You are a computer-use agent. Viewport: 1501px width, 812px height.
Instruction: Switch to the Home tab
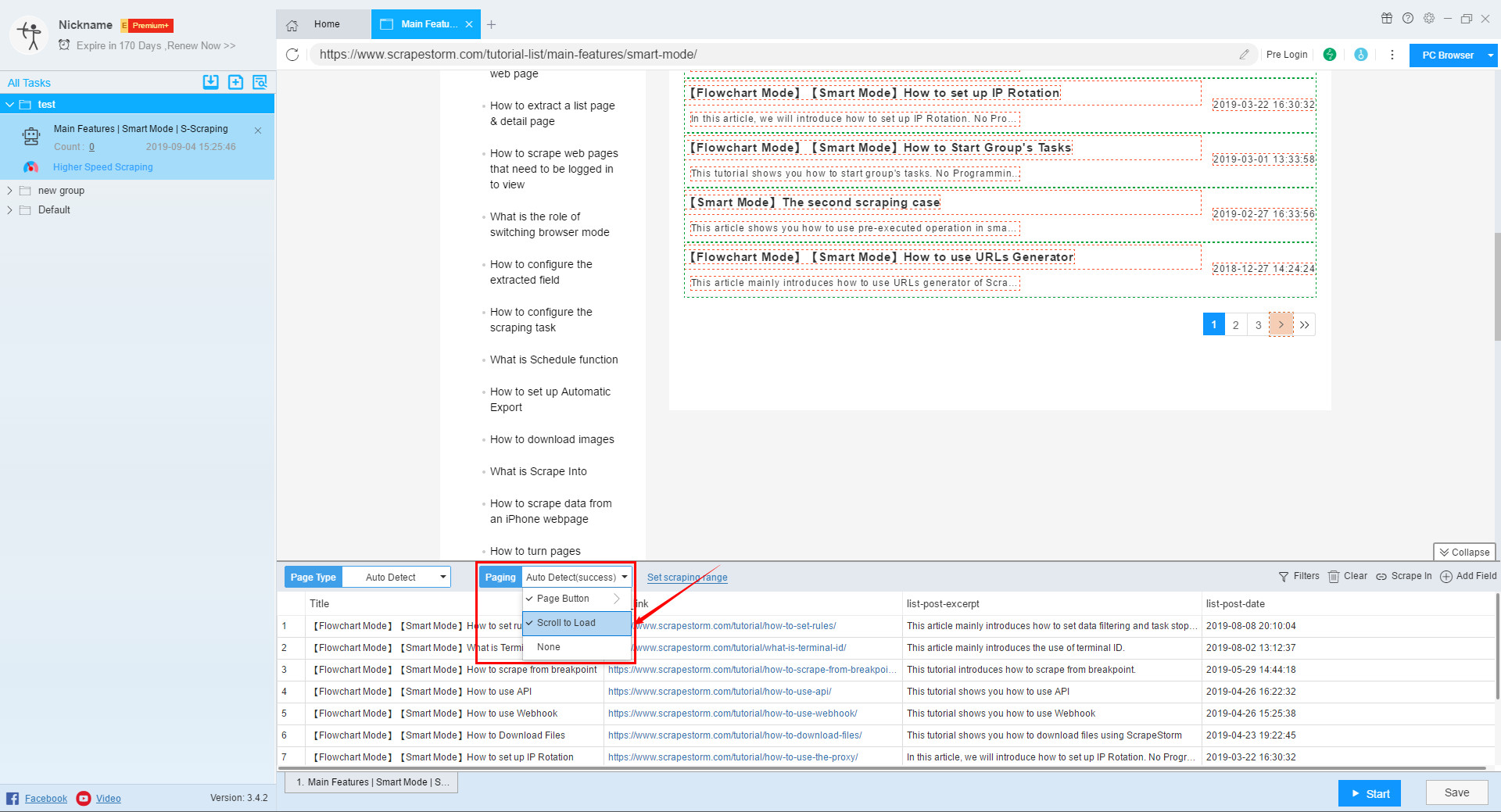325,24
